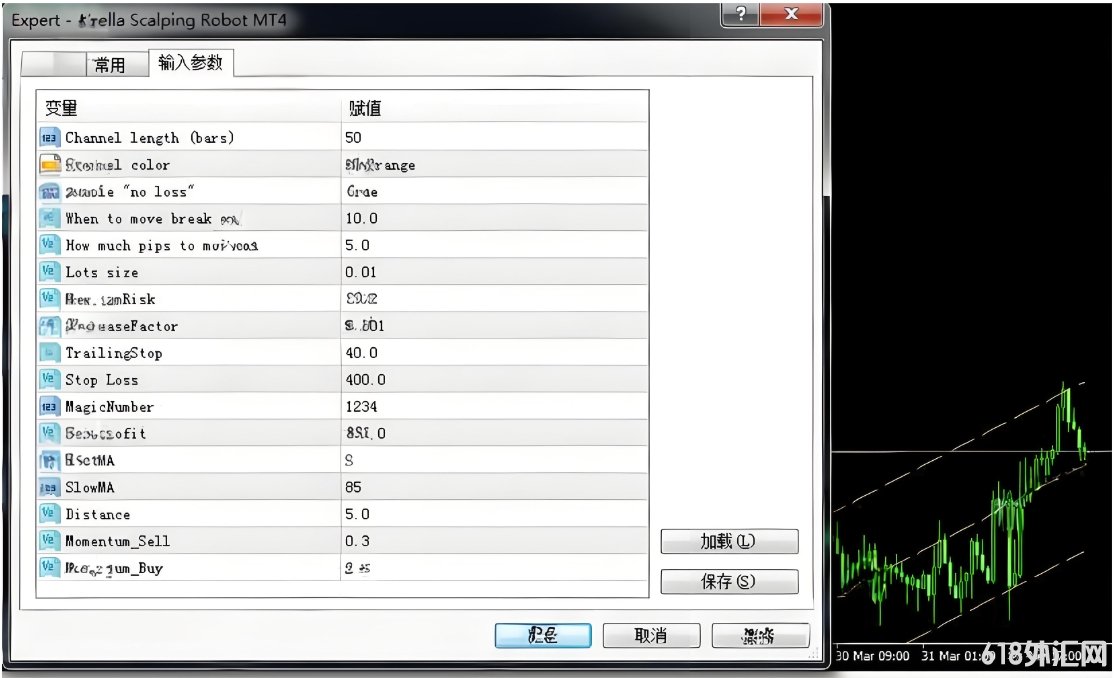This screenshot has width=1114, height=678.
Task: Click the icon beside Lots size
Action: 48,271
